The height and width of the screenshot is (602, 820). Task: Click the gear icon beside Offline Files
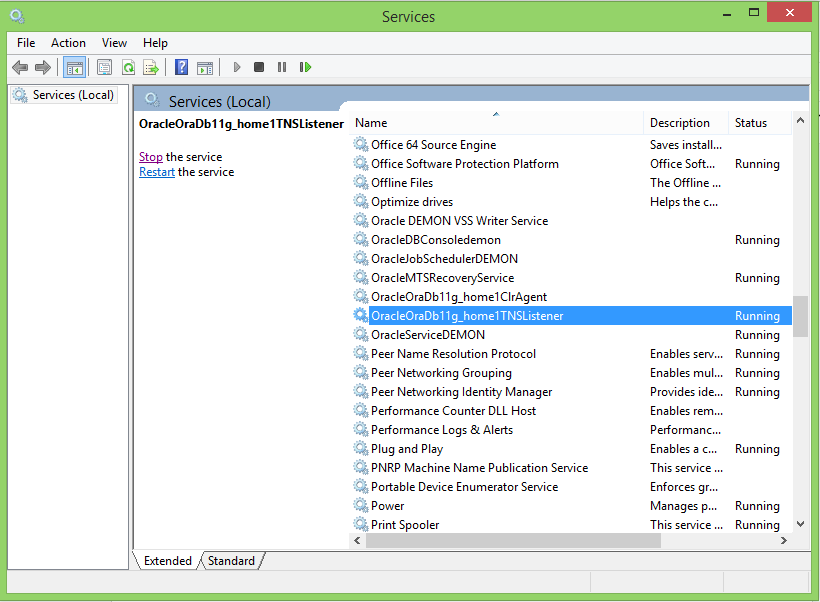[360, 182]
